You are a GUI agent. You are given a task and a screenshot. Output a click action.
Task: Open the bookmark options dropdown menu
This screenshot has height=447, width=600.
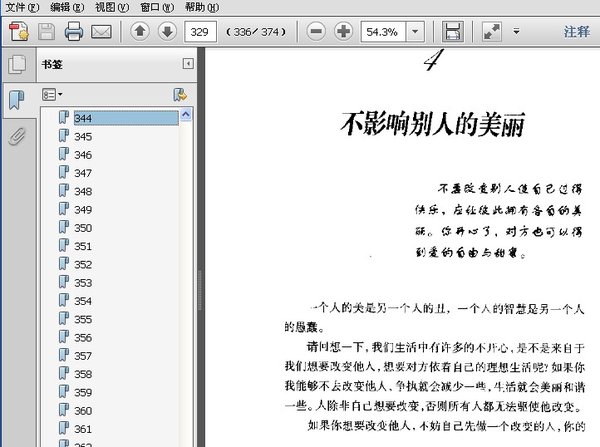click(x=52, y=94)
